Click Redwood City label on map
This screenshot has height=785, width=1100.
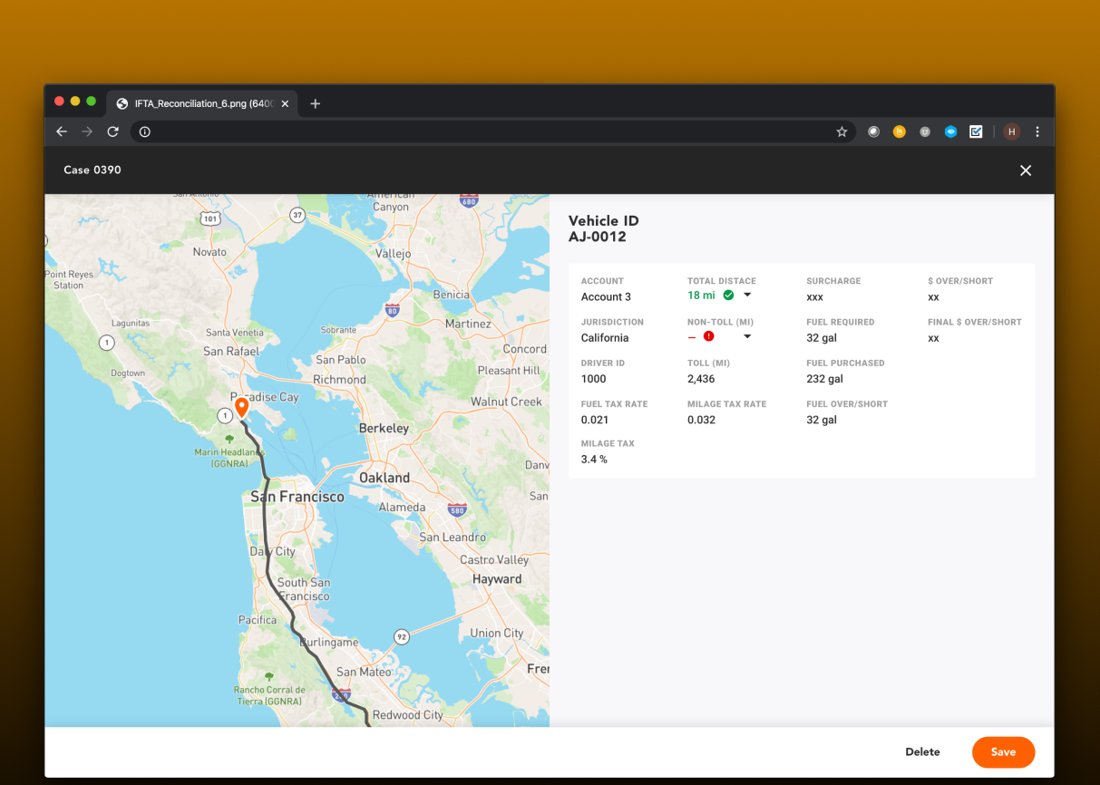[408, 715]
